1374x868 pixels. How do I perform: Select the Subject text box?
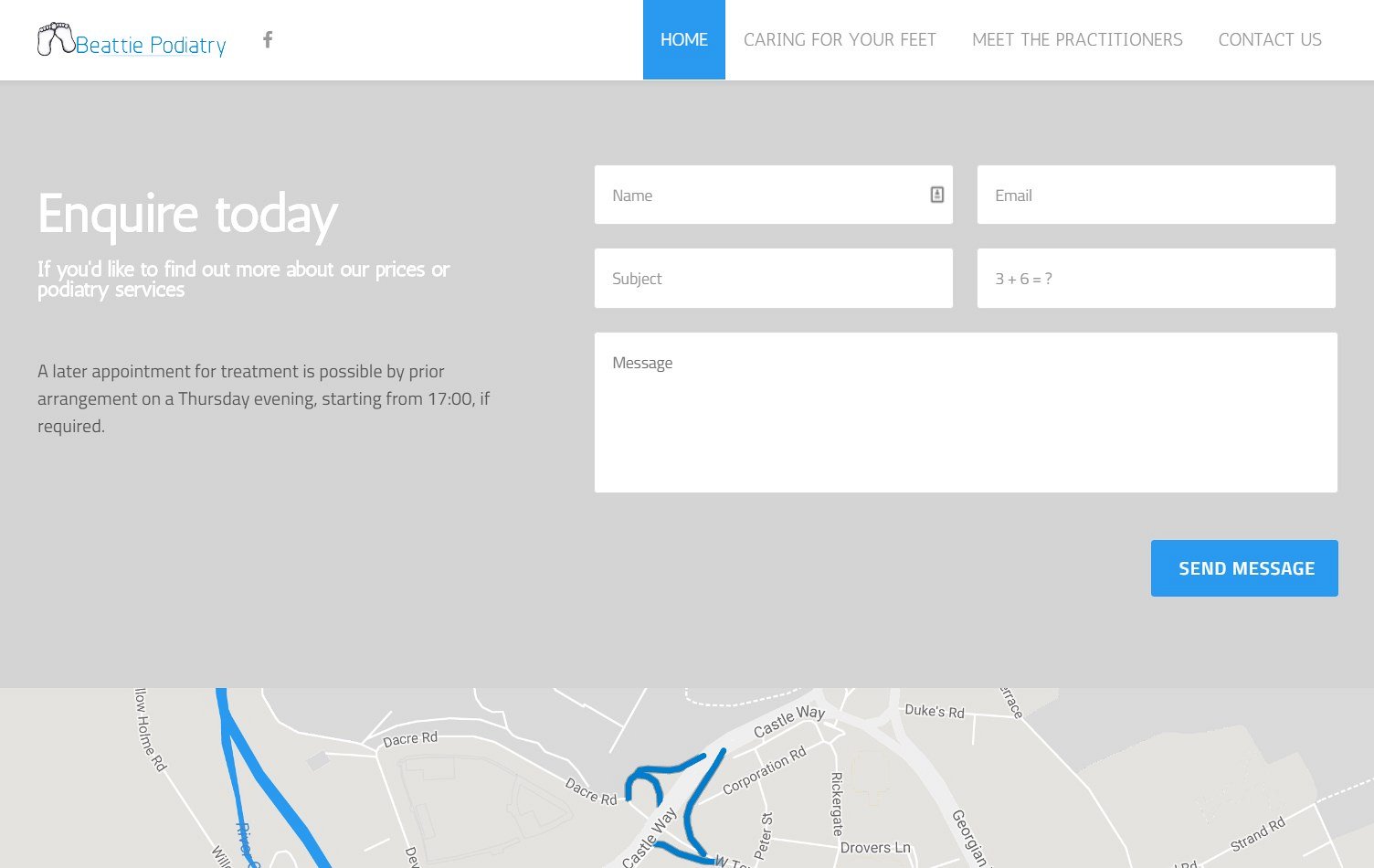pyautogui.click(x=773, y=279)
